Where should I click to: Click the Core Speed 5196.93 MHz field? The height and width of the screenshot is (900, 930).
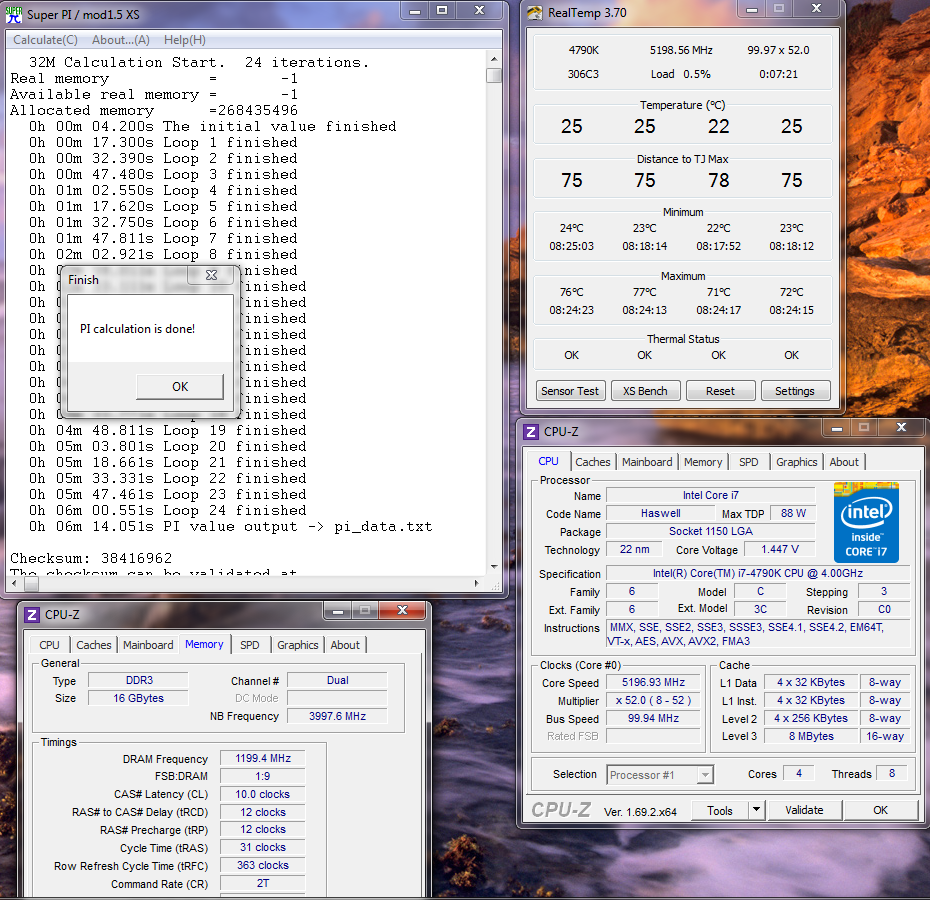[x=653, y=683]
